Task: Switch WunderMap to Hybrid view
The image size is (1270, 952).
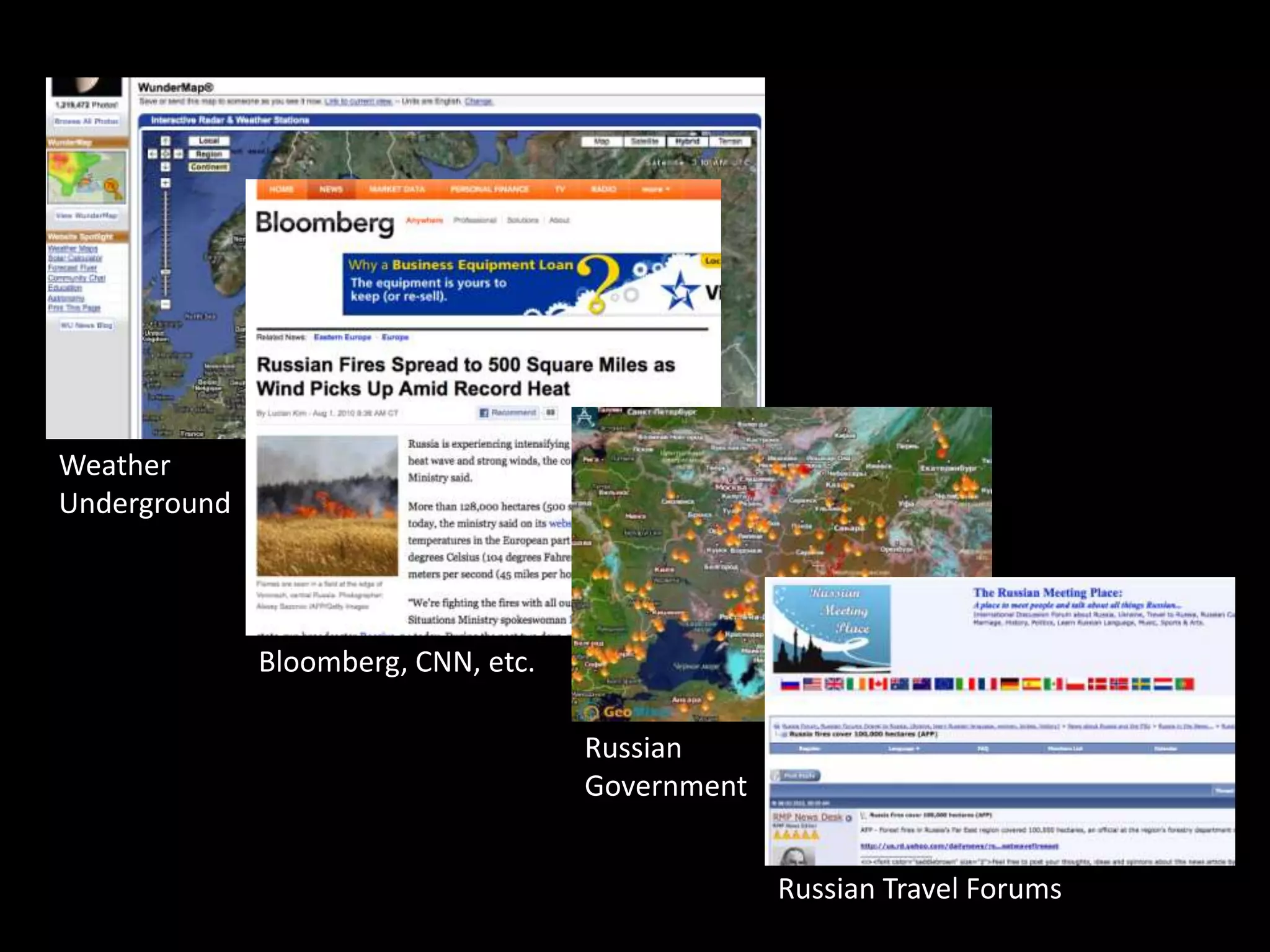Action: tap(687, 141)
